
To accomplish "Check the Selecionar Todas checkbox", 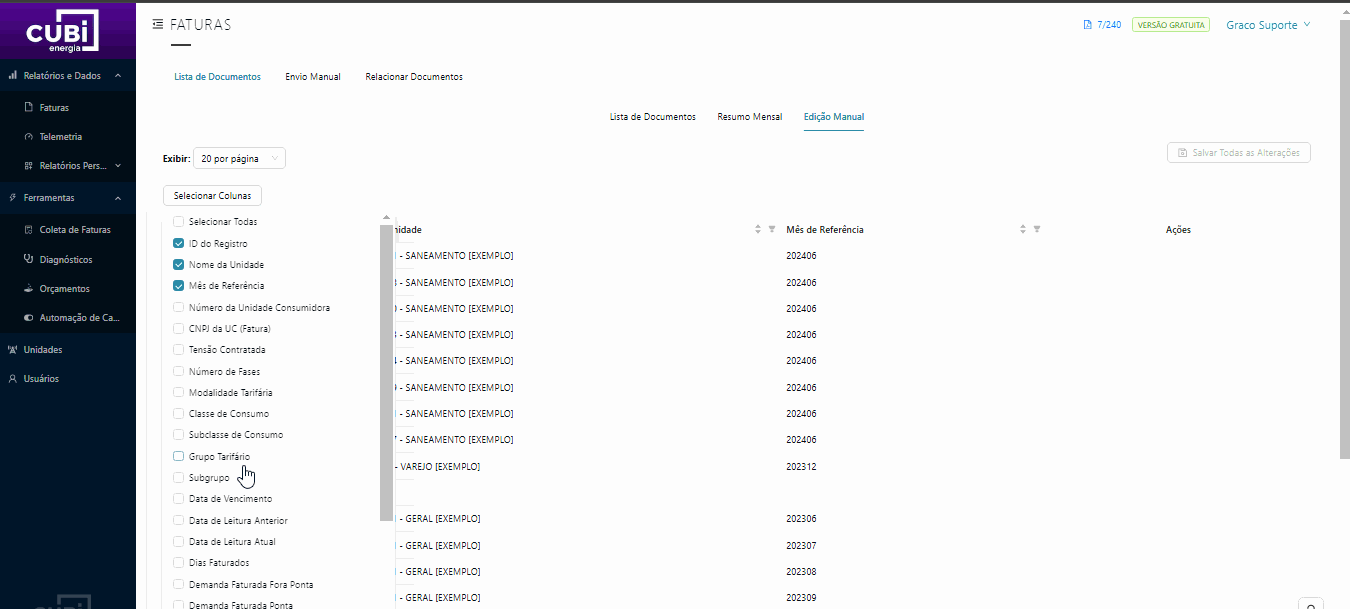I will tap(178, 222).
